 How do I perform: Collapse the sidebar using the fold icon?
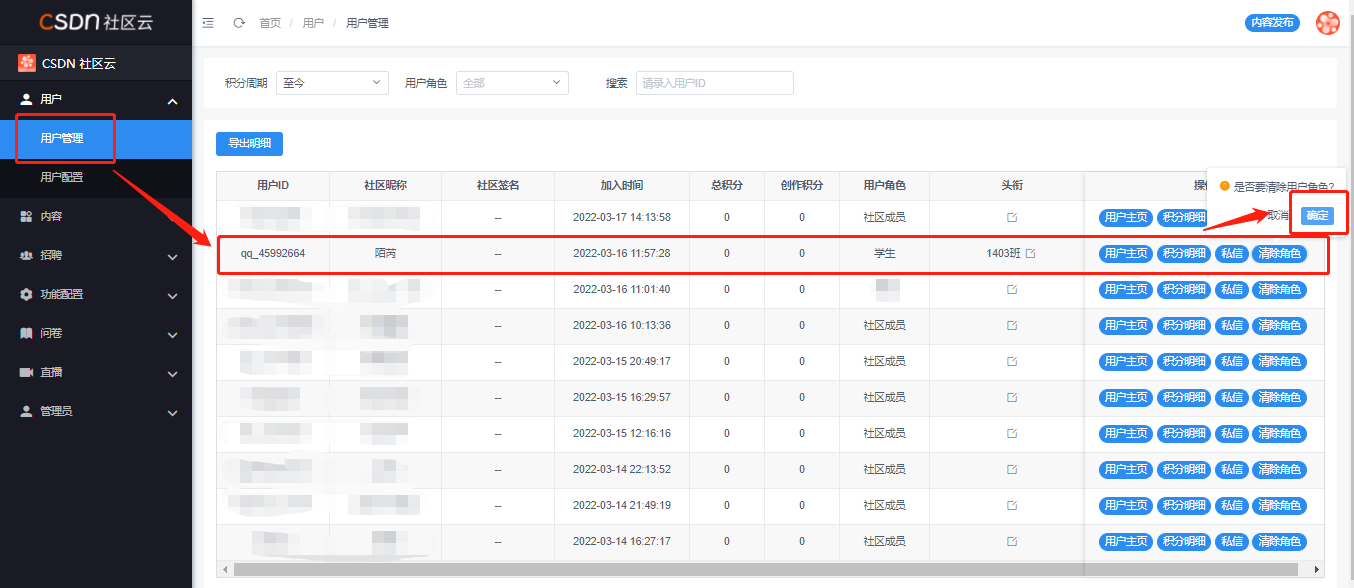point(208,22)
